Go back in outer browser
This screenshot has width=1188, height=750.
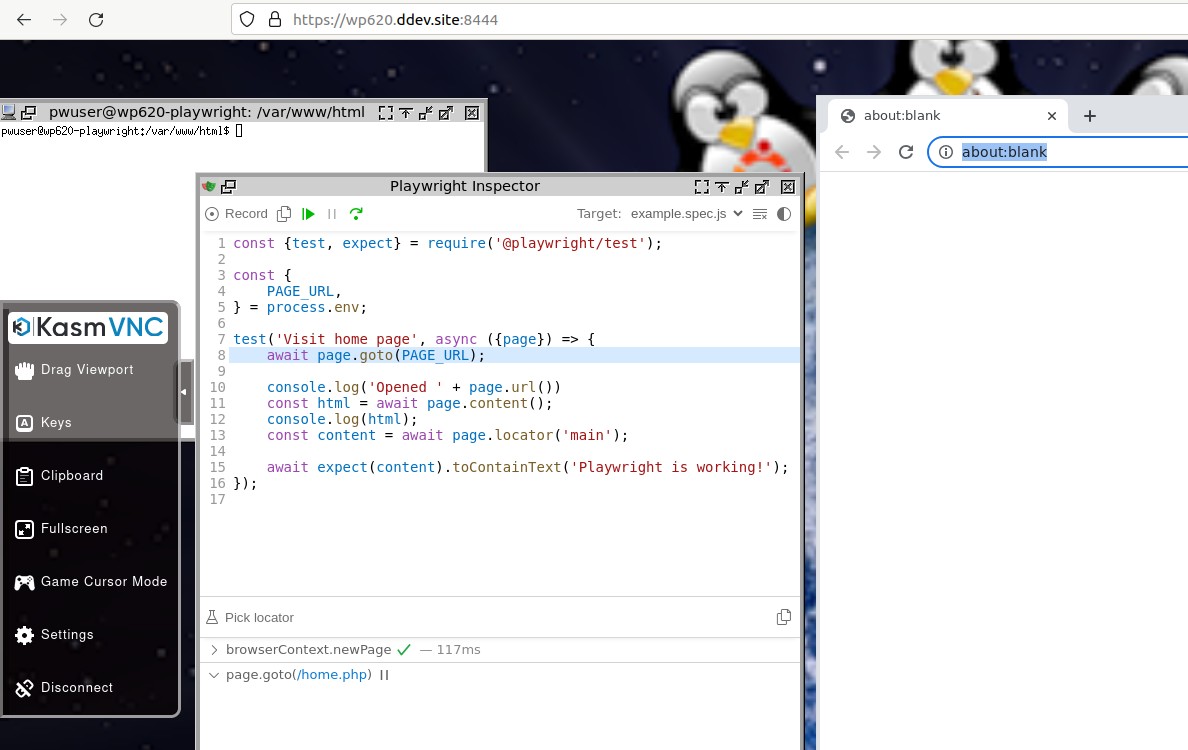[x=24, y=20]
